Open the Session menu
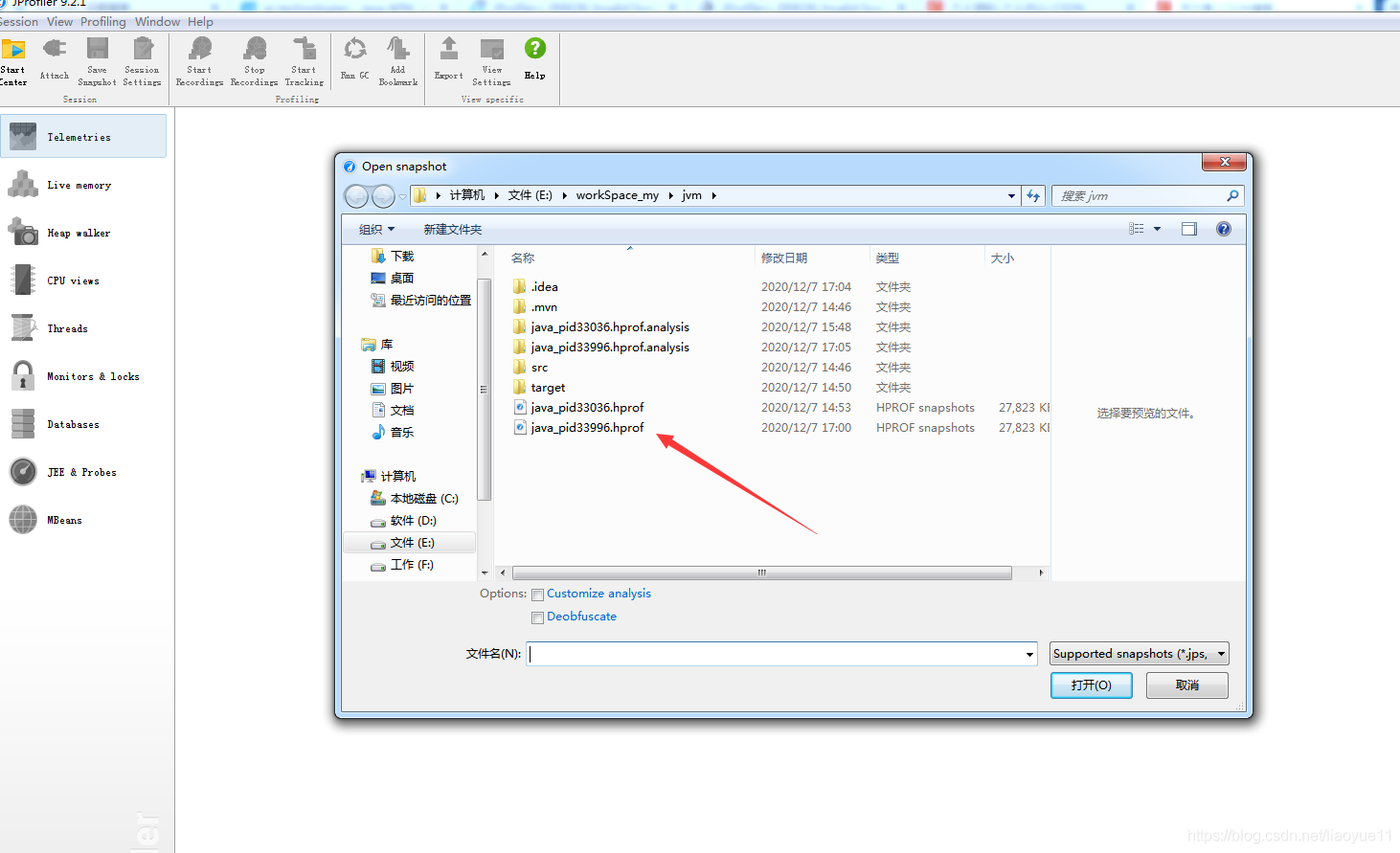Image resolution: width=1400 pixels, height=853 pixels. pos(19,22)
